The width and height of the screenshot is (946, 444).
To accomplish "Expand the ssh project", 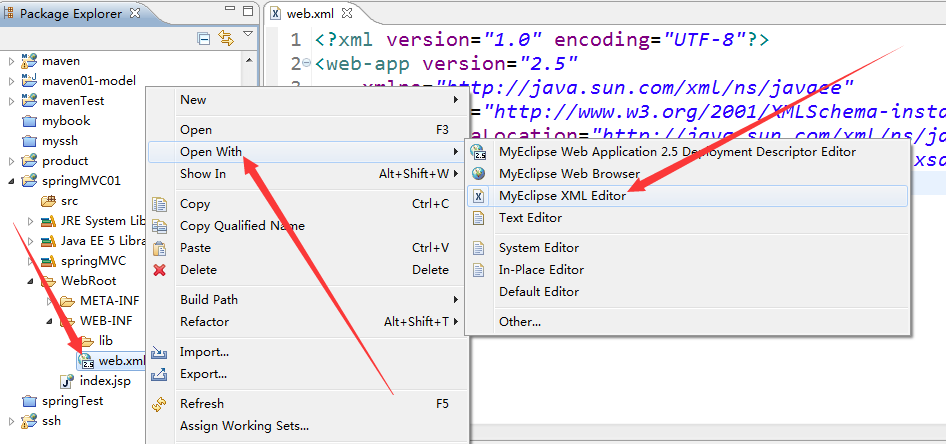I will (x=11, y=421).
